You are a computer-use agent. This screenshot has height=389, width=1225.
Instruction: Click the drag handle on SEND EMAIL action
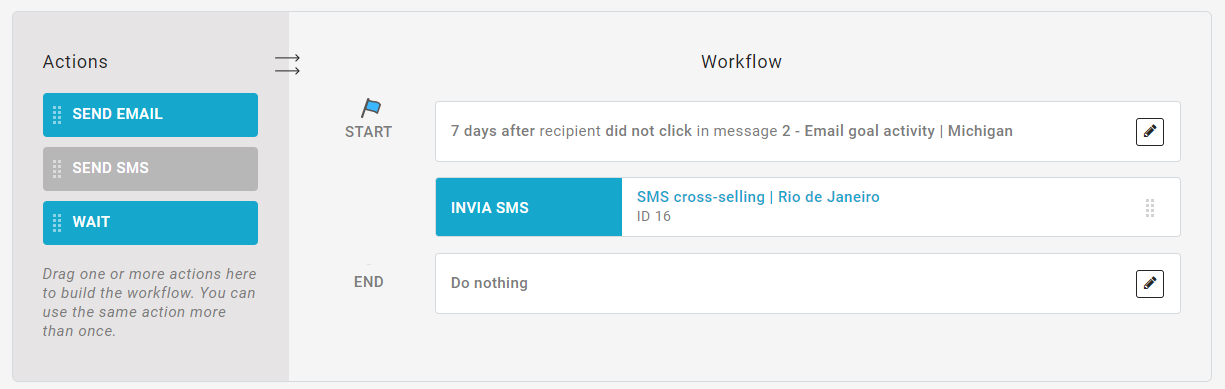coord(57,114)
